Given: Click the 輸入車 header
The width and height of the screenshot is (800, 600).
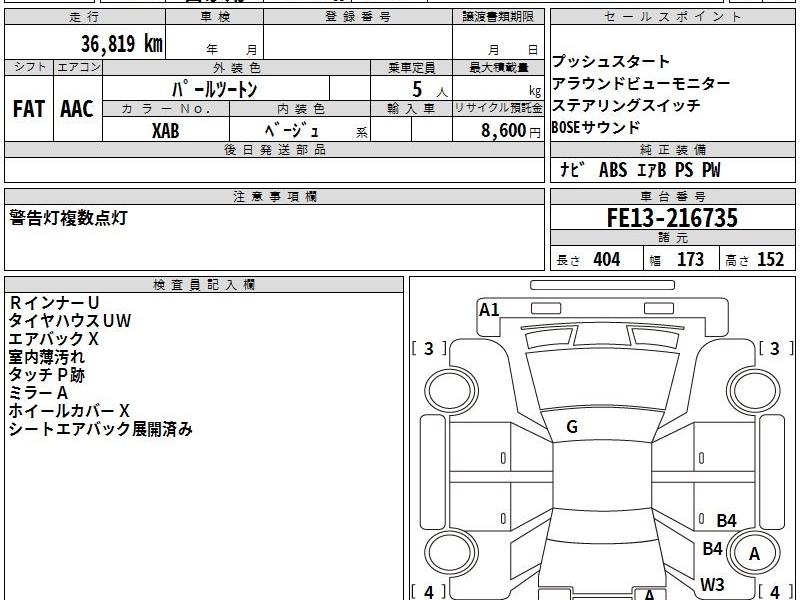Looking at the screenshot, I should coord(411,109).
